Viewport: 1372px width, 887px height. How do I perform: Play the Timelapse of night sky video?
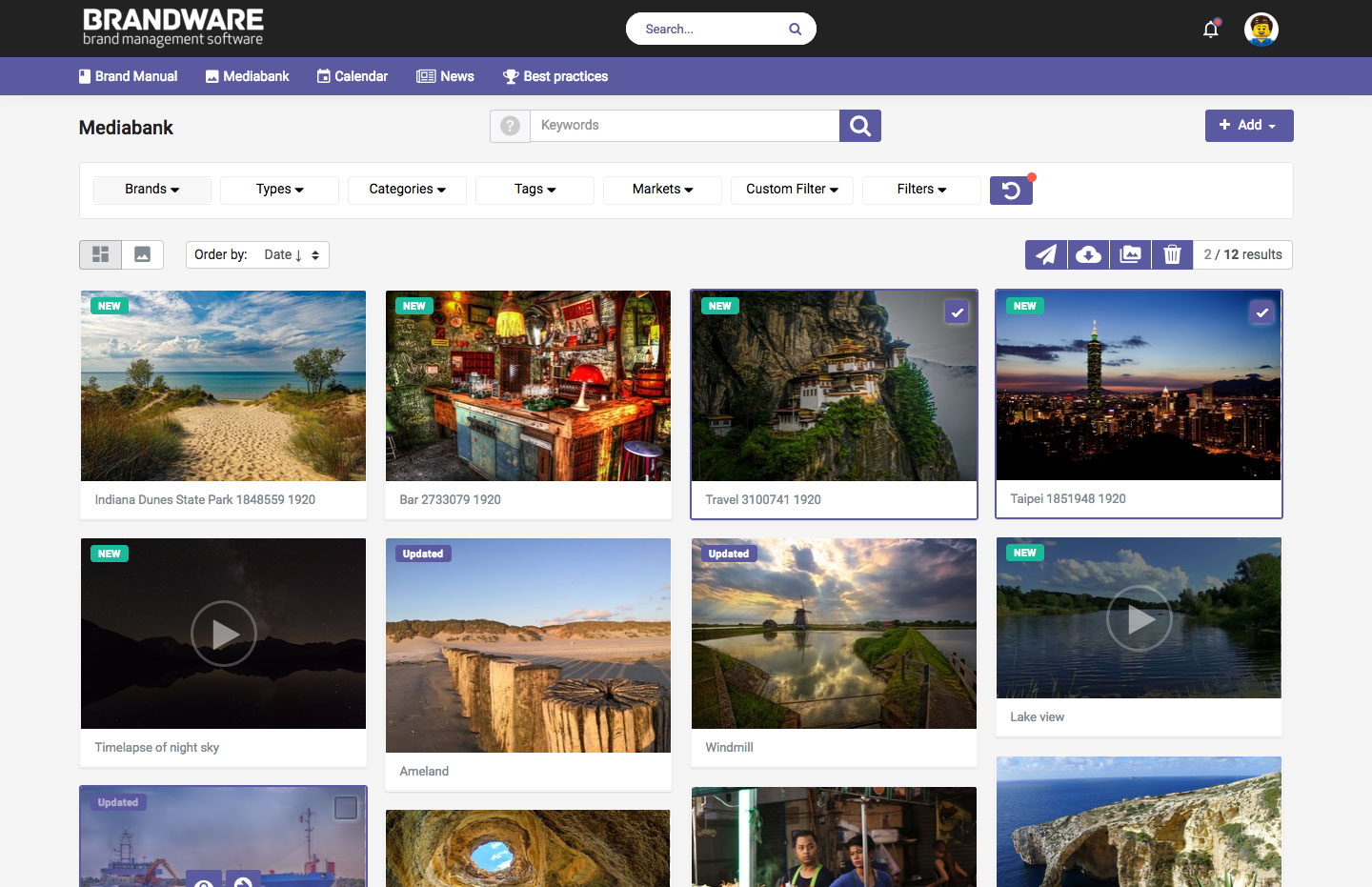(x=223, y=634)
